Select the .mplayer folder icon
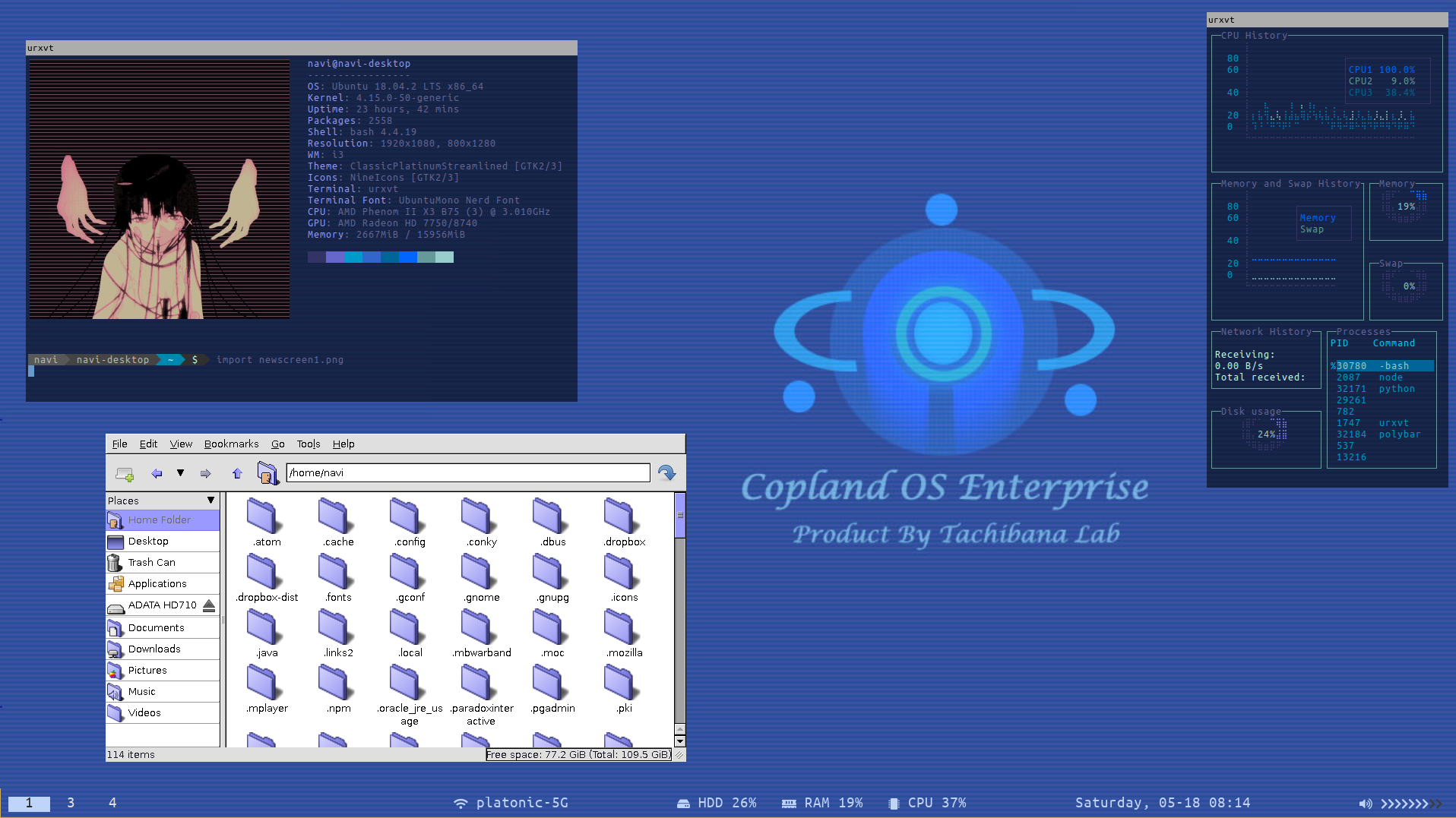1456x818 pixels. click(x=265, y=682)
